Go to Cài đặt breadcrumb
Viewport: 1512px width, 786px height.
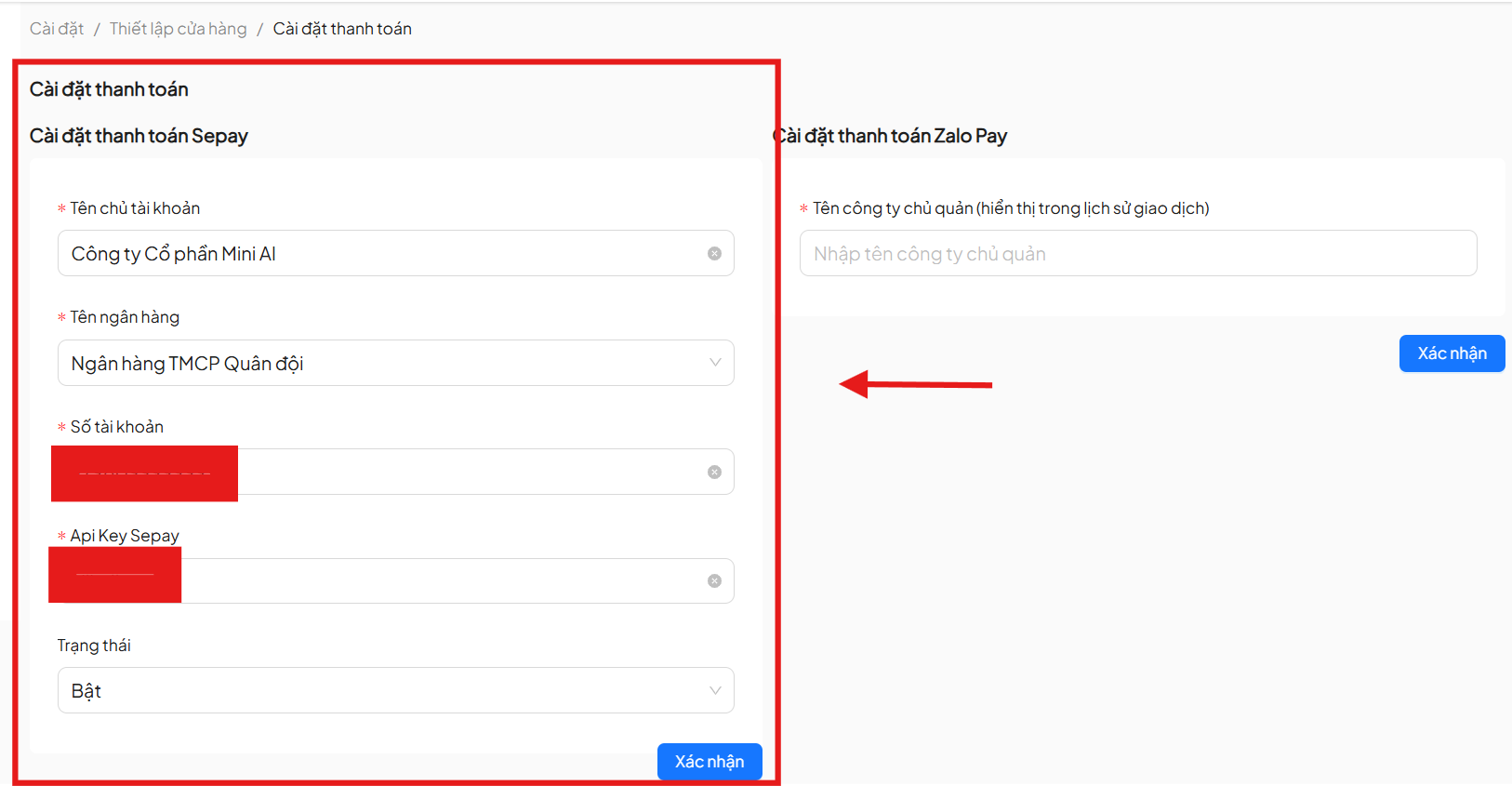tap(57, 29)
